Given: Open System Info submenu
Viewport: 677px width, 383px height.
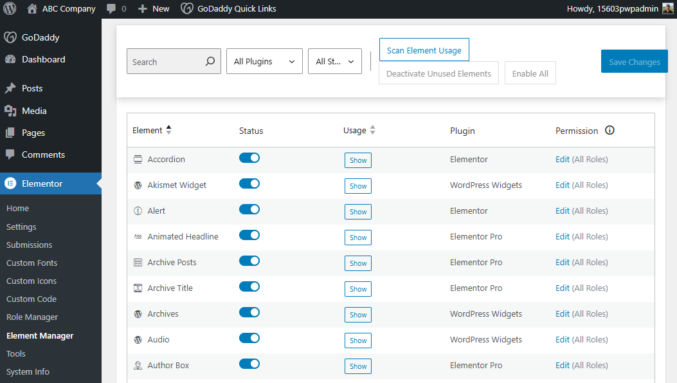Looking at the screenshot, I should tap(28, 372).
